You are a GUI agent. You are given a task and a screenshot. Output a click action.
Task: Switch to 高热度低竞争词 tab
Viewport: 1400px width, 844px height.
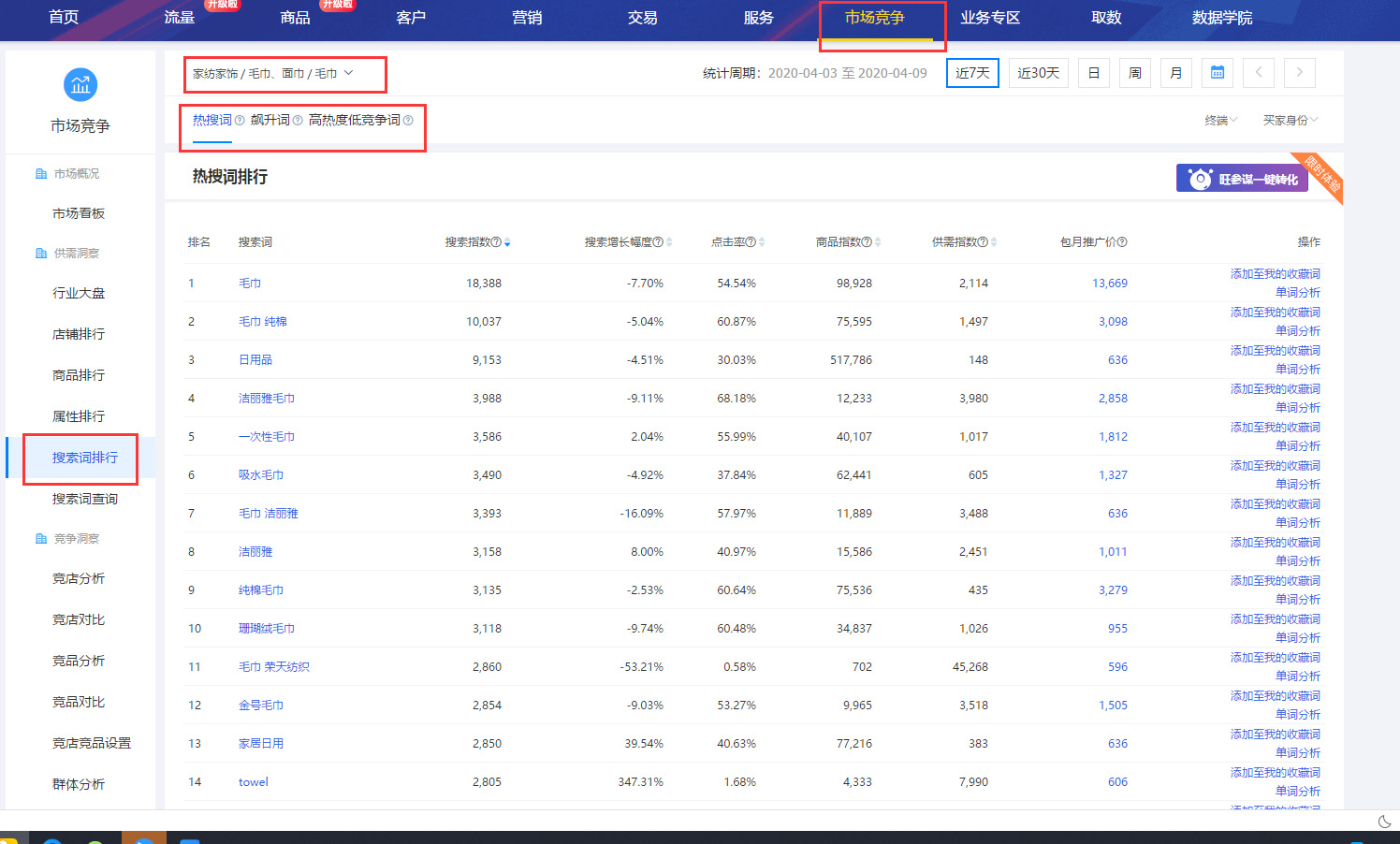355,121
